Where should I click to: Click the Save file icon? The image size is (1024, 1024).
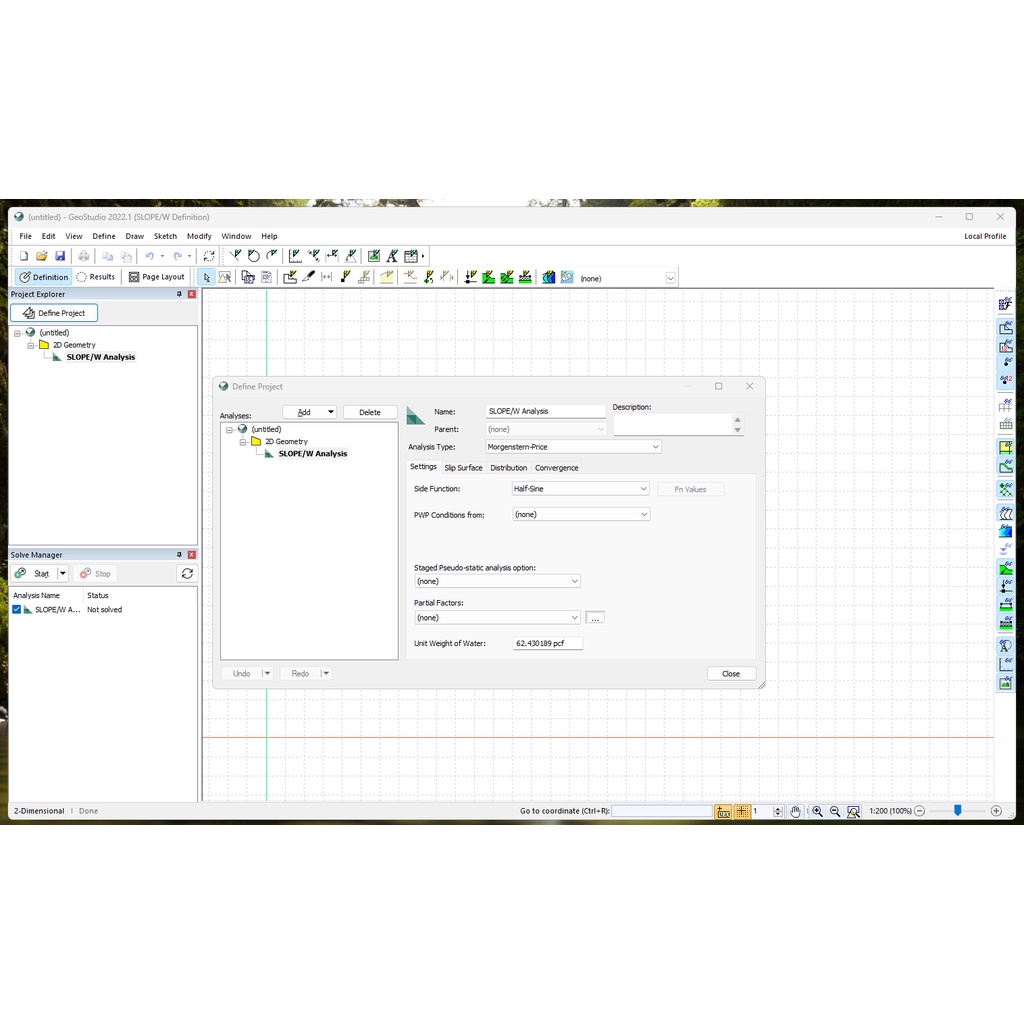[x=60, y=256]
